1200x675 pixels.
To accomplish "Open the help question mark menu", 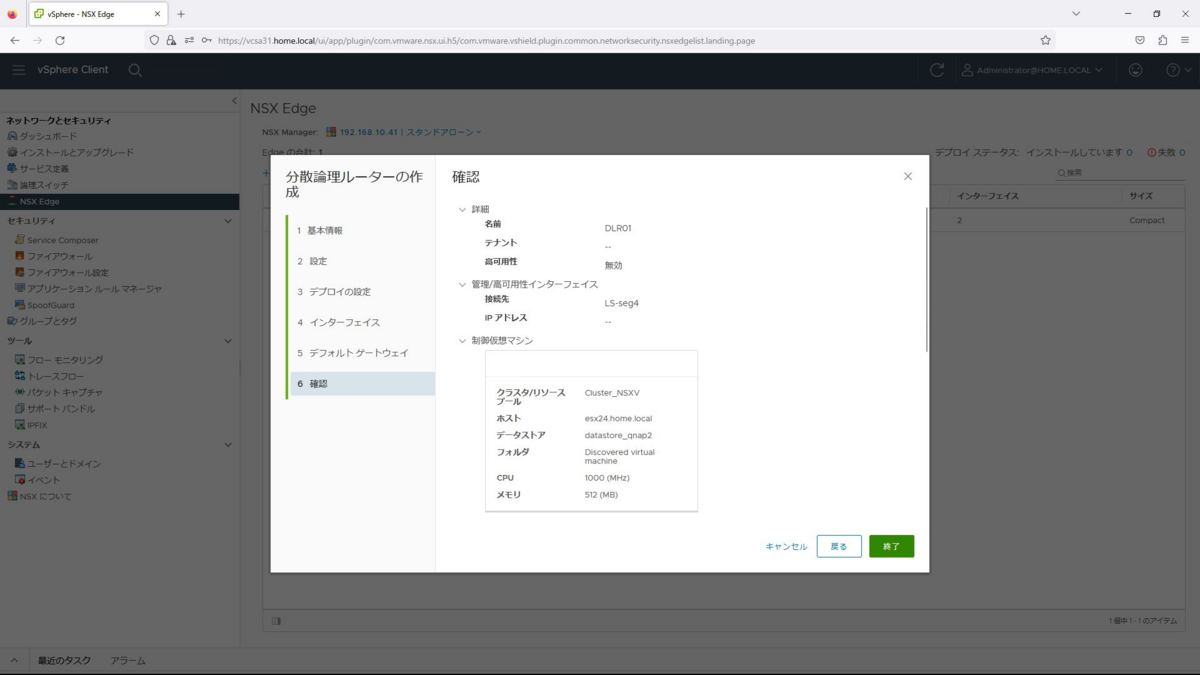I will 1178,70.
